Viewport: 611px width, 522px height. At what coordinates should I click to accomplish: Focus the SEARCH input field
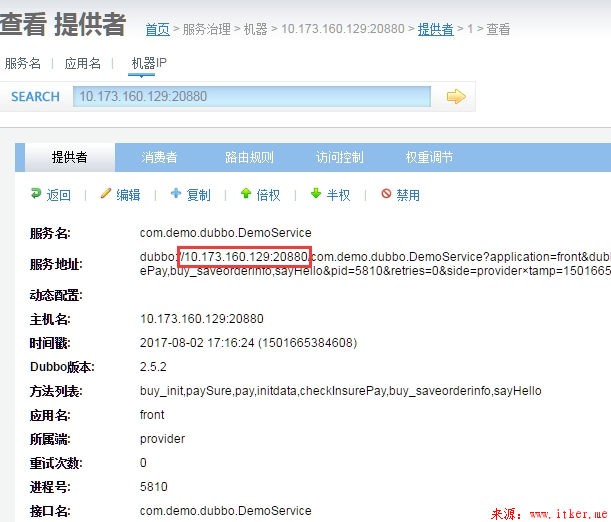tap(252, 97)
